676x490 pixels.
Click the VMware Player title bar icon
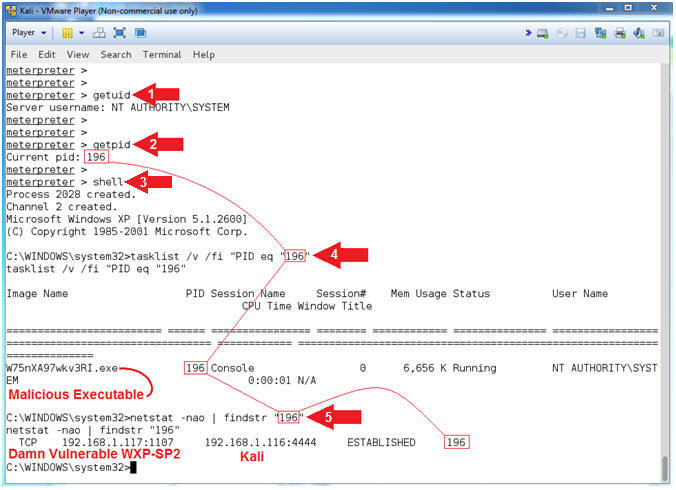[12, 10]
